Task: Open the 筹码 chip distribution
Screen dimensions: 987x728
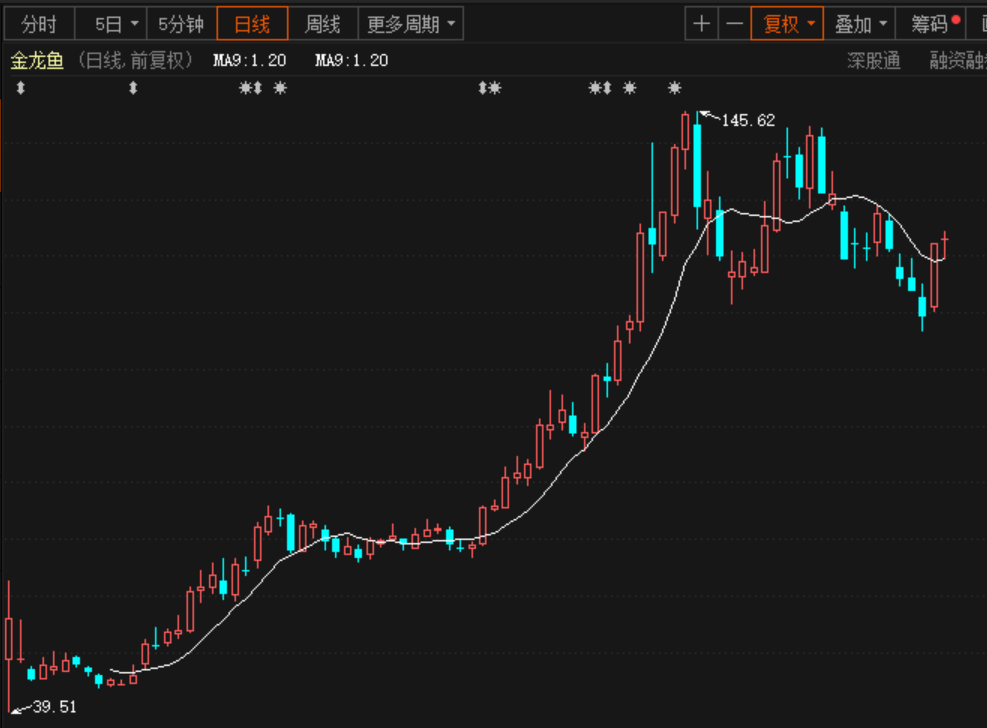Action: [930, 24]
